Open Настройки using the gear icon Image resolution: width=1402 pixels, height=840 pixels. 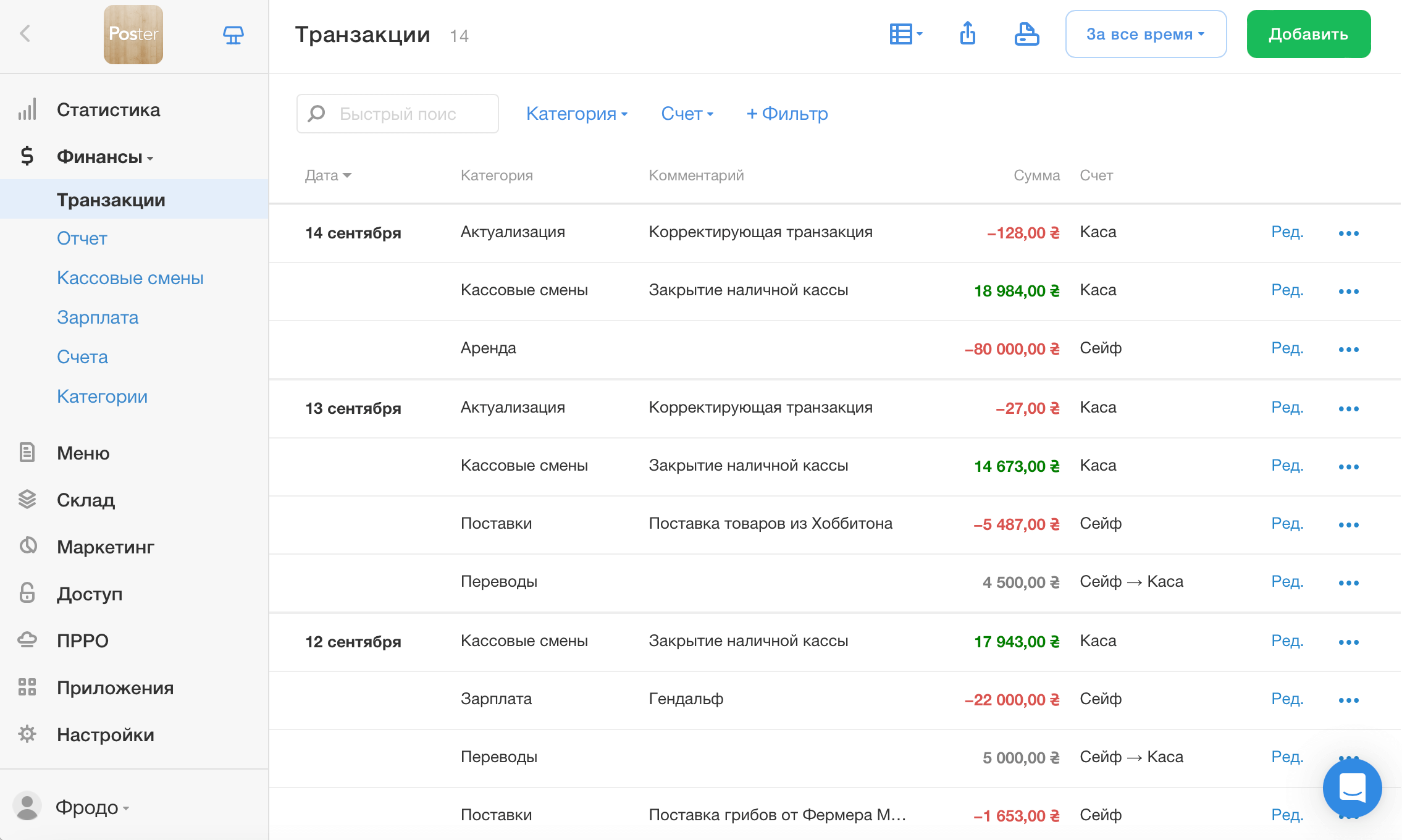point(27,734)
